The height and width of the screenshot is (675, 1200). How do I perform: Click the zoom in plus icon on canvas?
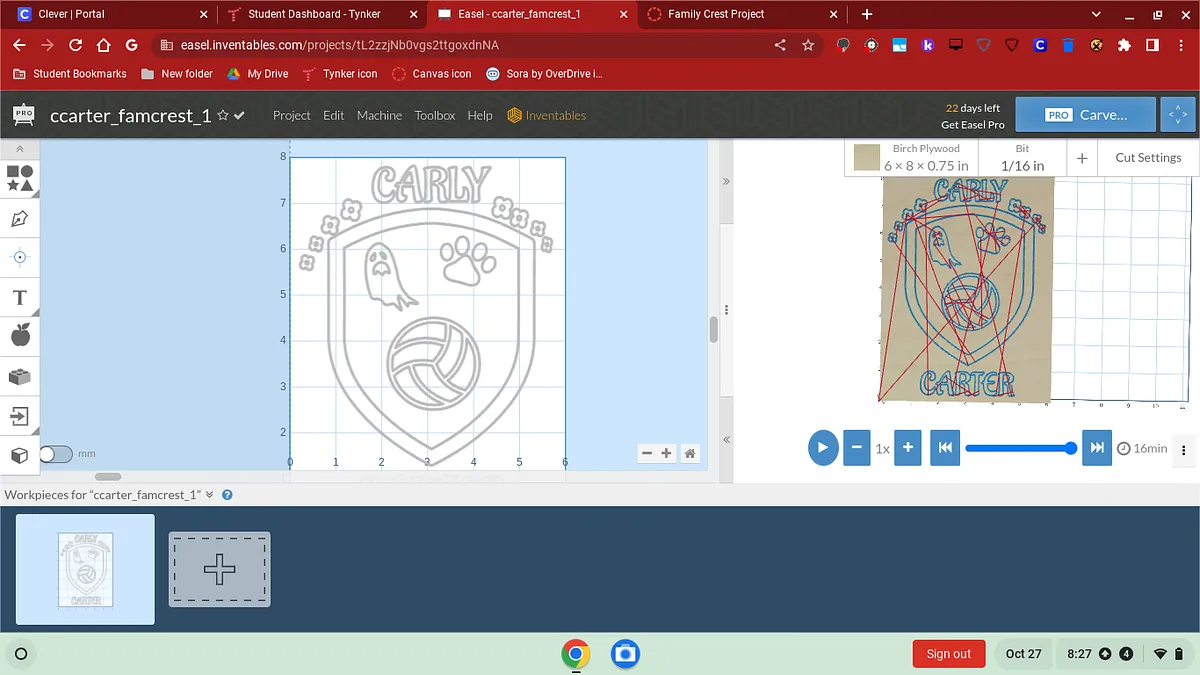(667, 454)
